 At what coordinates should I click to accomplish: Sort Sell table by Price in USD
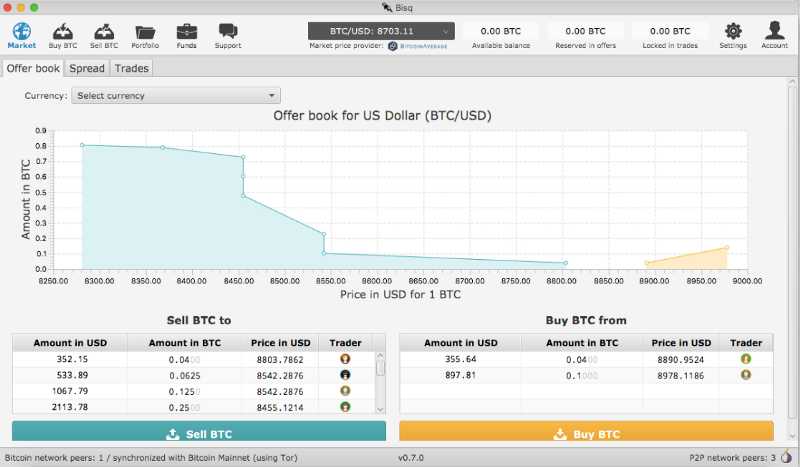280,343
